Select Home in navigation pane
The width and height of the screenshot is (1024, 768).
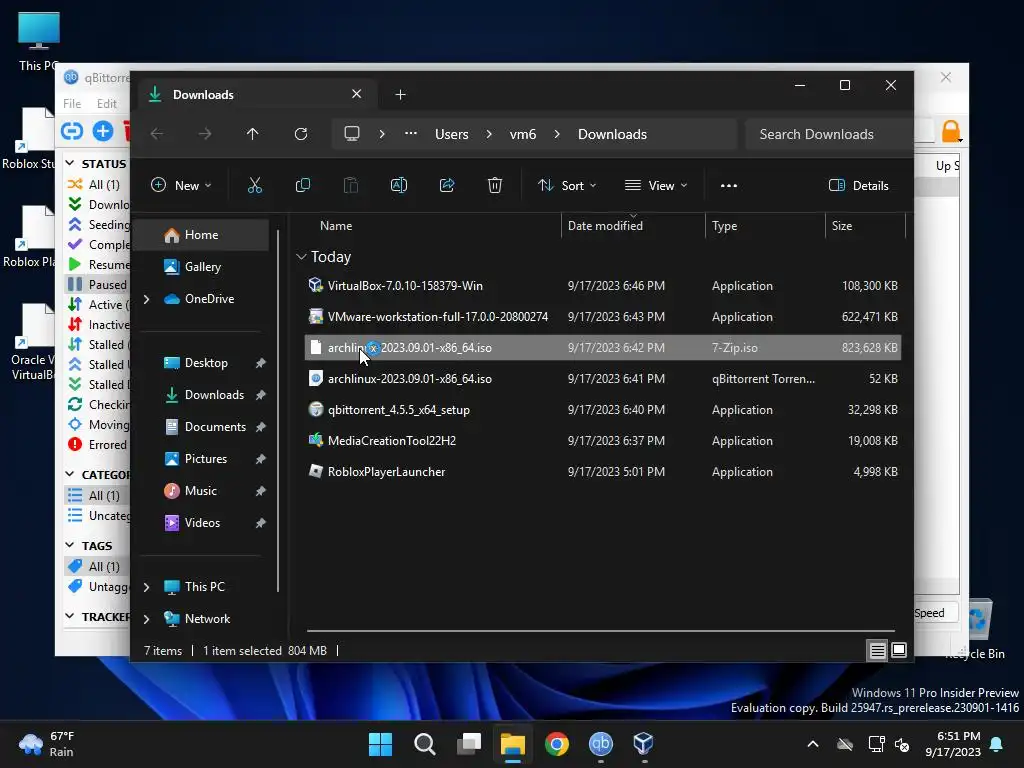201,235
